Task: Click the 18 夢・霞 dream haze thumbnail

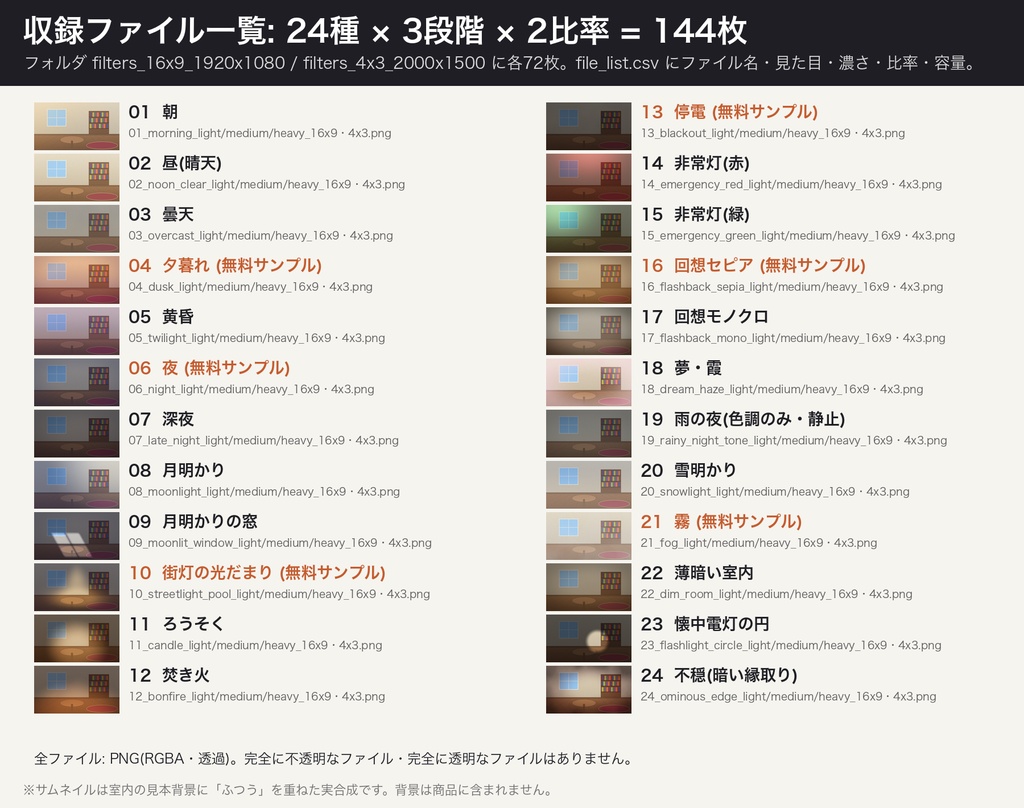Action: pyautogui.click(x=588, y=382)
